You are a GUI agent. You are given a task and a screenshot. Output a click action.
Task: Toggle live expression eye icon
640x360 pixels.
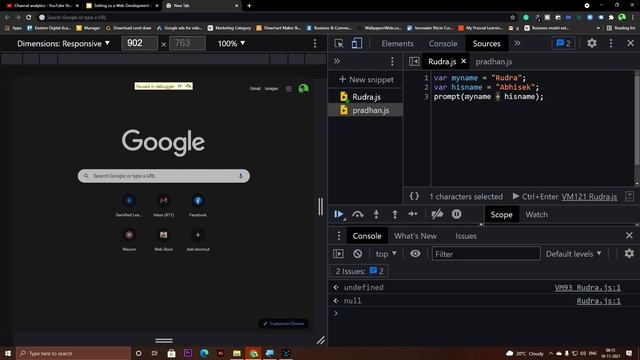coord(415,254)
